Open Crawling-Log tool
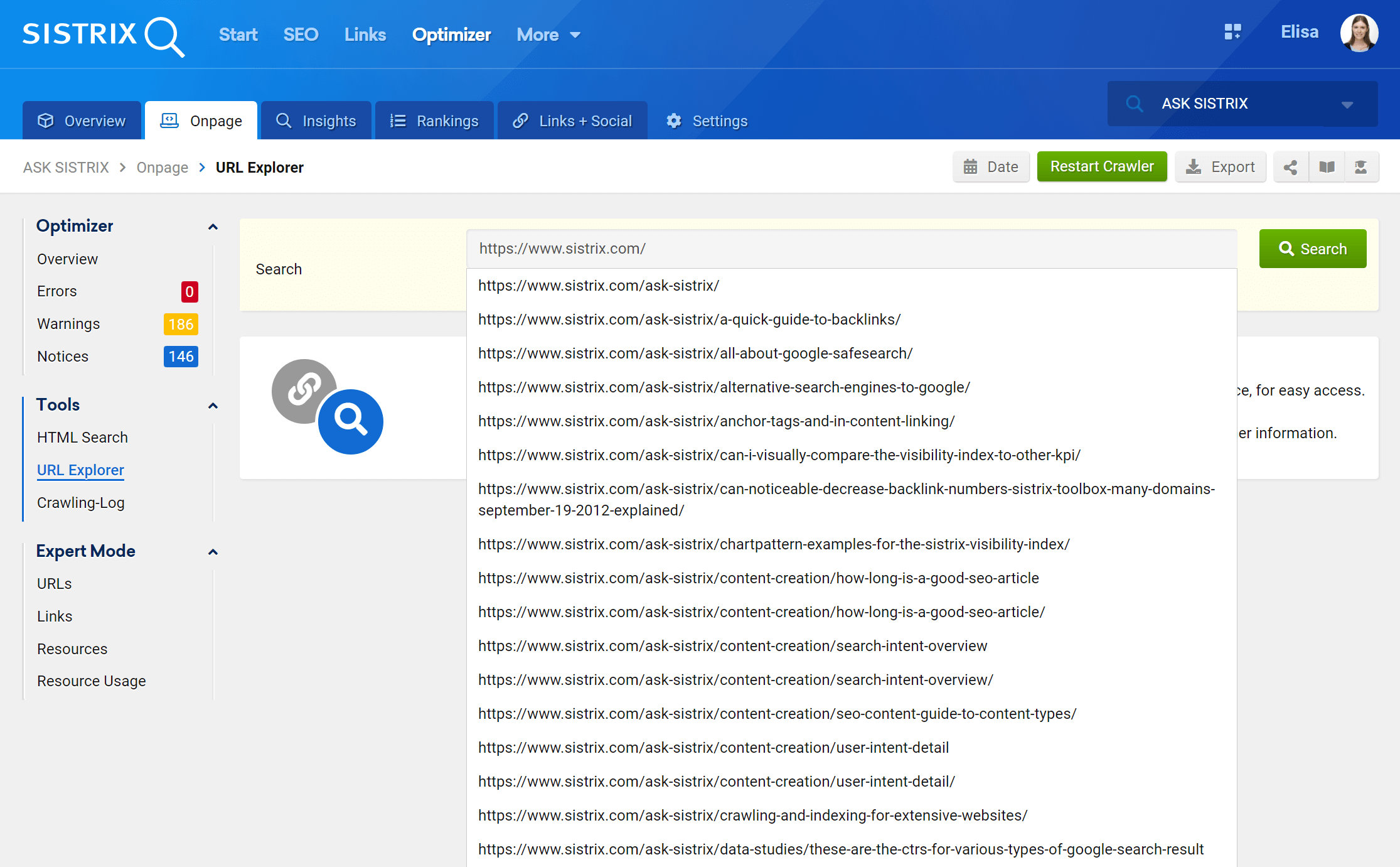Image resolution: width=1400 pixels, height=867 pixels. [x=81, y=503]
